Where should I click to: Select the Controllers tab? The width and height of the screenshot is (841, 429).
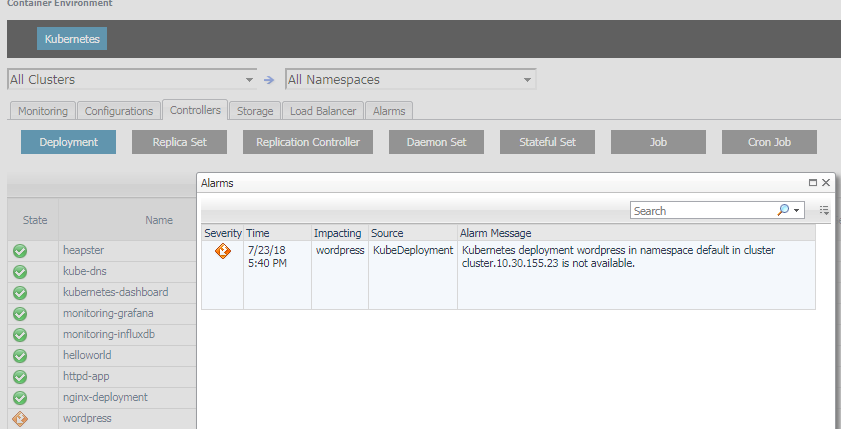point(195,110)
